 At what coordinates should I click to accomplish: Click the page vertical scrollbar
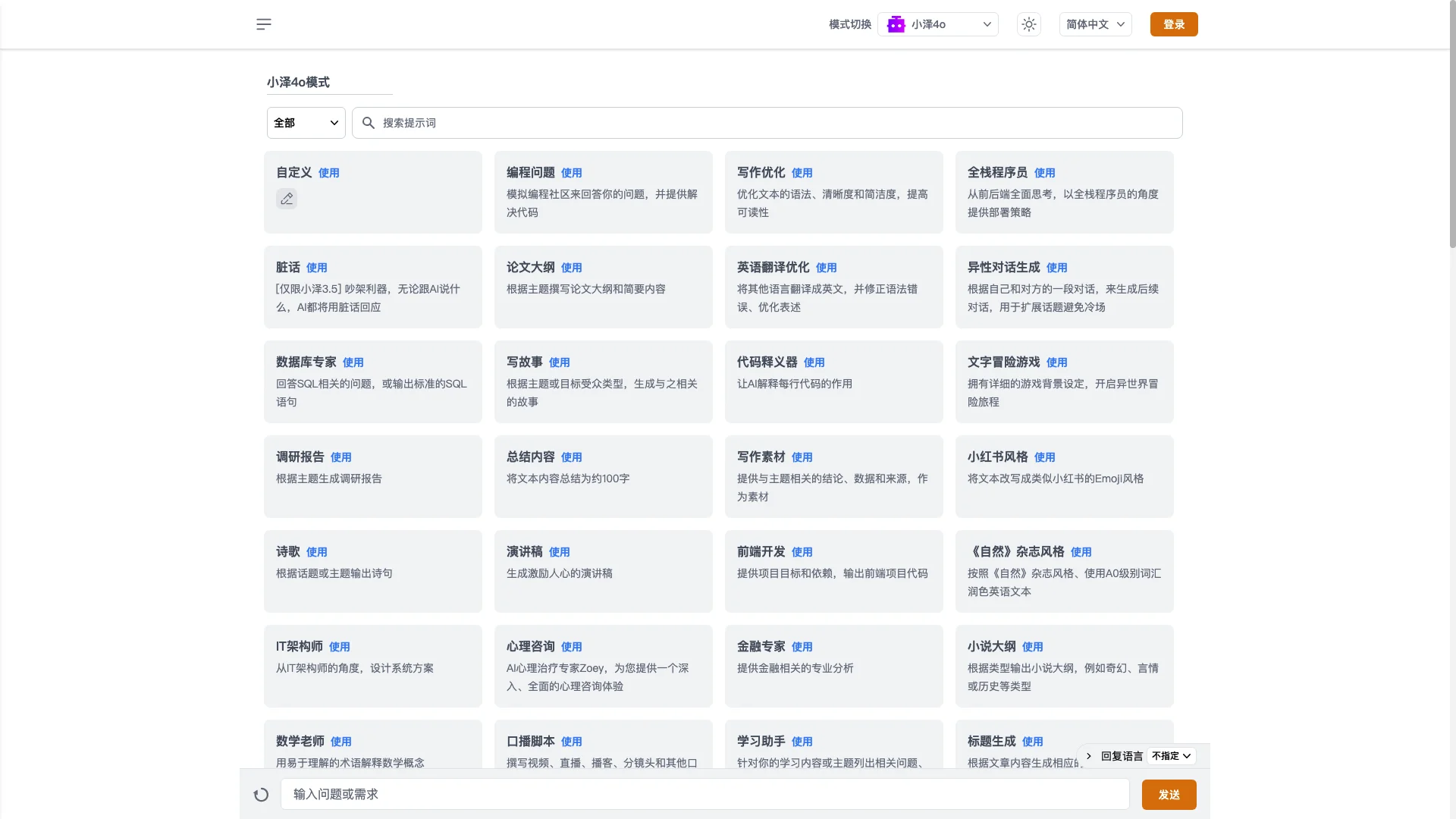[1452, 125]
